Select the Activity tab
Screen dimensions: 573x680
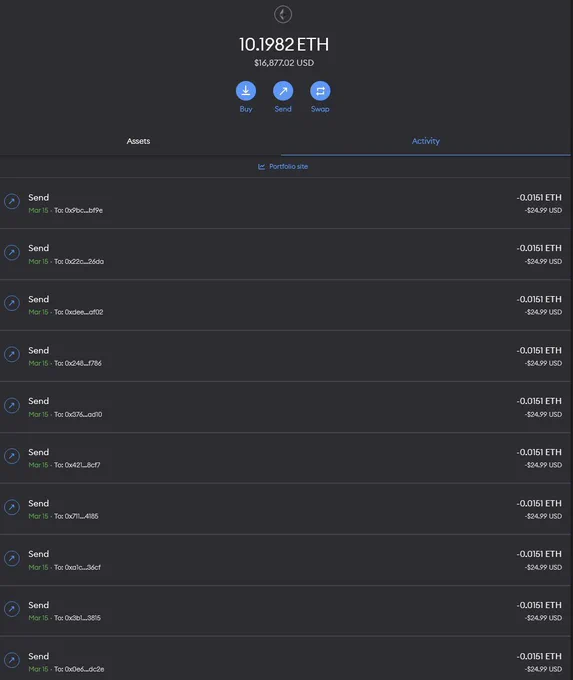coord(426,141)
